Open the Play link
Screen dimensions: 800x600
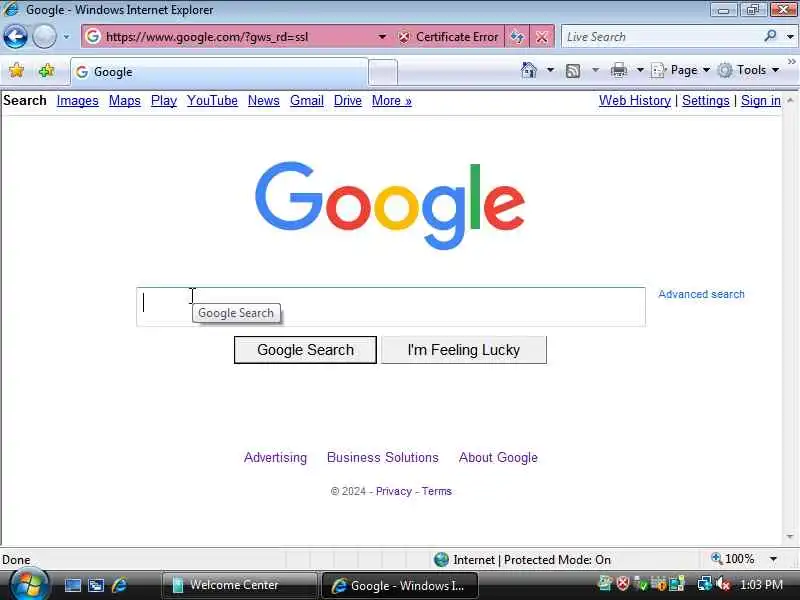pos(164,101)
